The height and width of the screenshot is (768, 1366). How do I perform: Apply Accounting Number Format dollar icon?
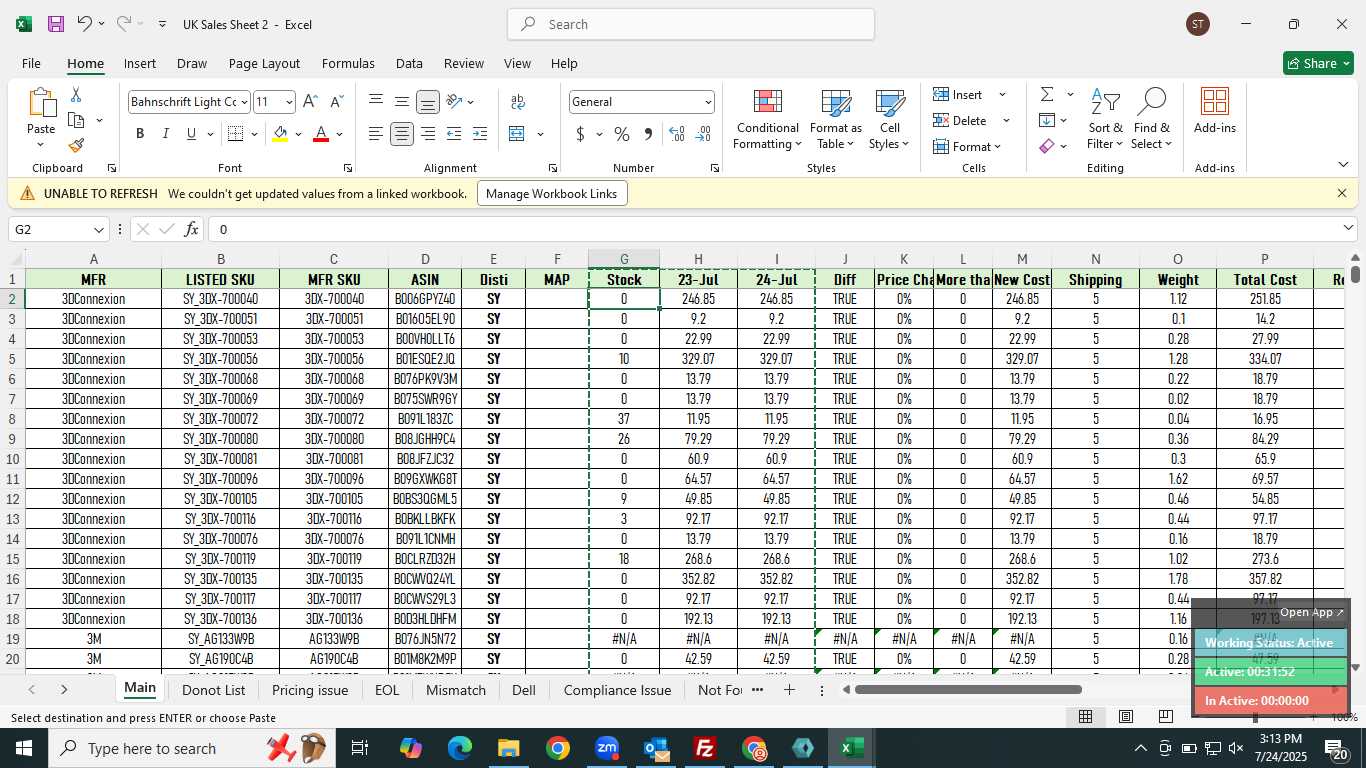(x=581, y=134)
